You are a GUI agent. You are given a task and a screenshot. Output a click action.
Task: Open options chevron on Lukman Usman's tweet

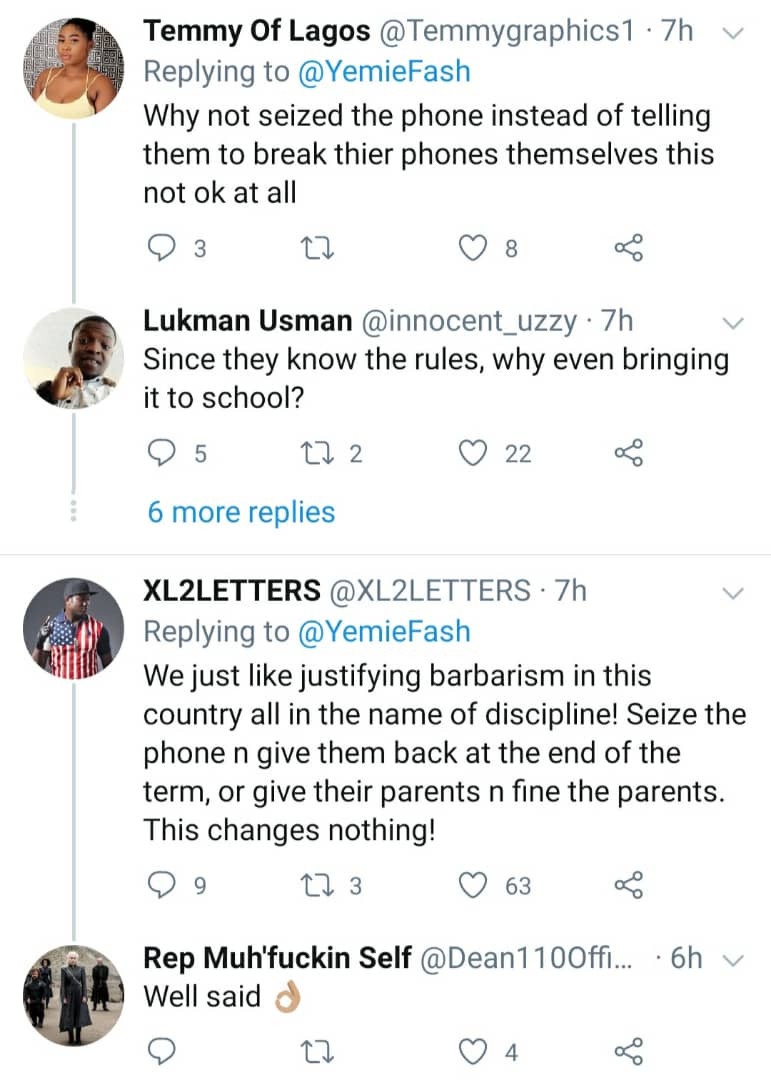pos(733,322)
